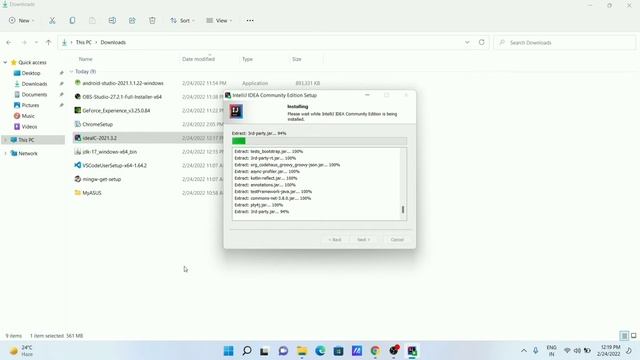The image size is (640, 360).
Task: Open the Windows Start menu
Action: (229, 351)
